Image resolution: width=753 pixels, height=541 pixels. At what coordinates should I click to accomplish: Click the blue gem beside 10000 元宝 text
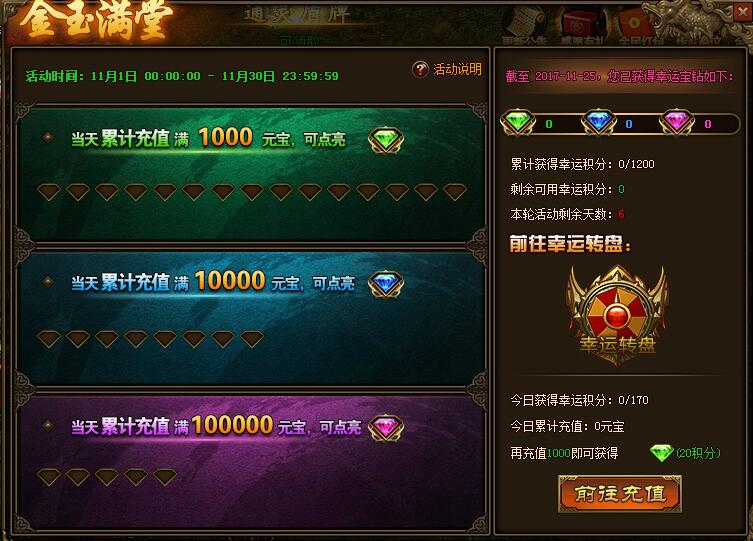386,284
